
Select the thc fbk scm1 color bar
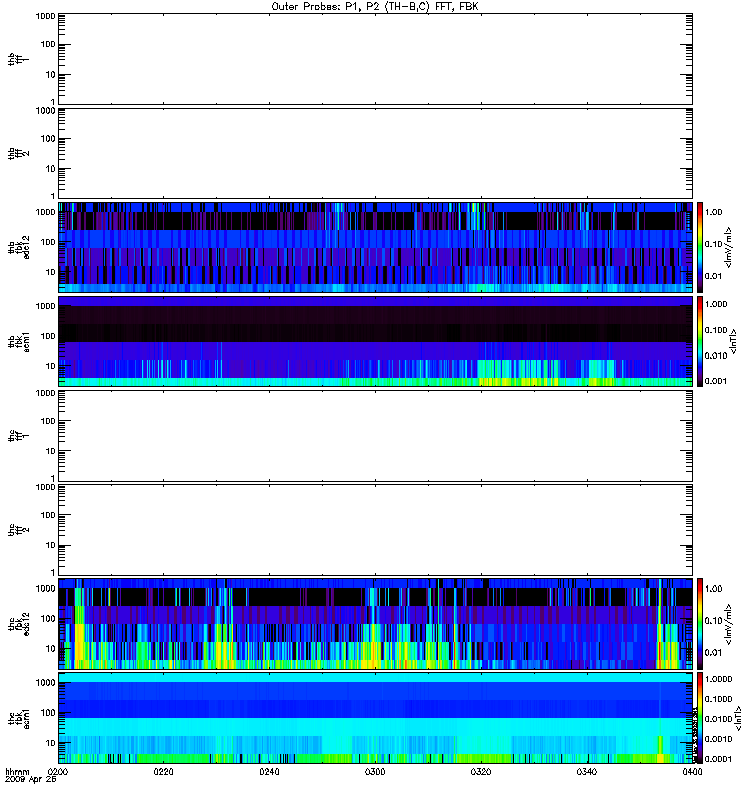click(x=700, y=718)
